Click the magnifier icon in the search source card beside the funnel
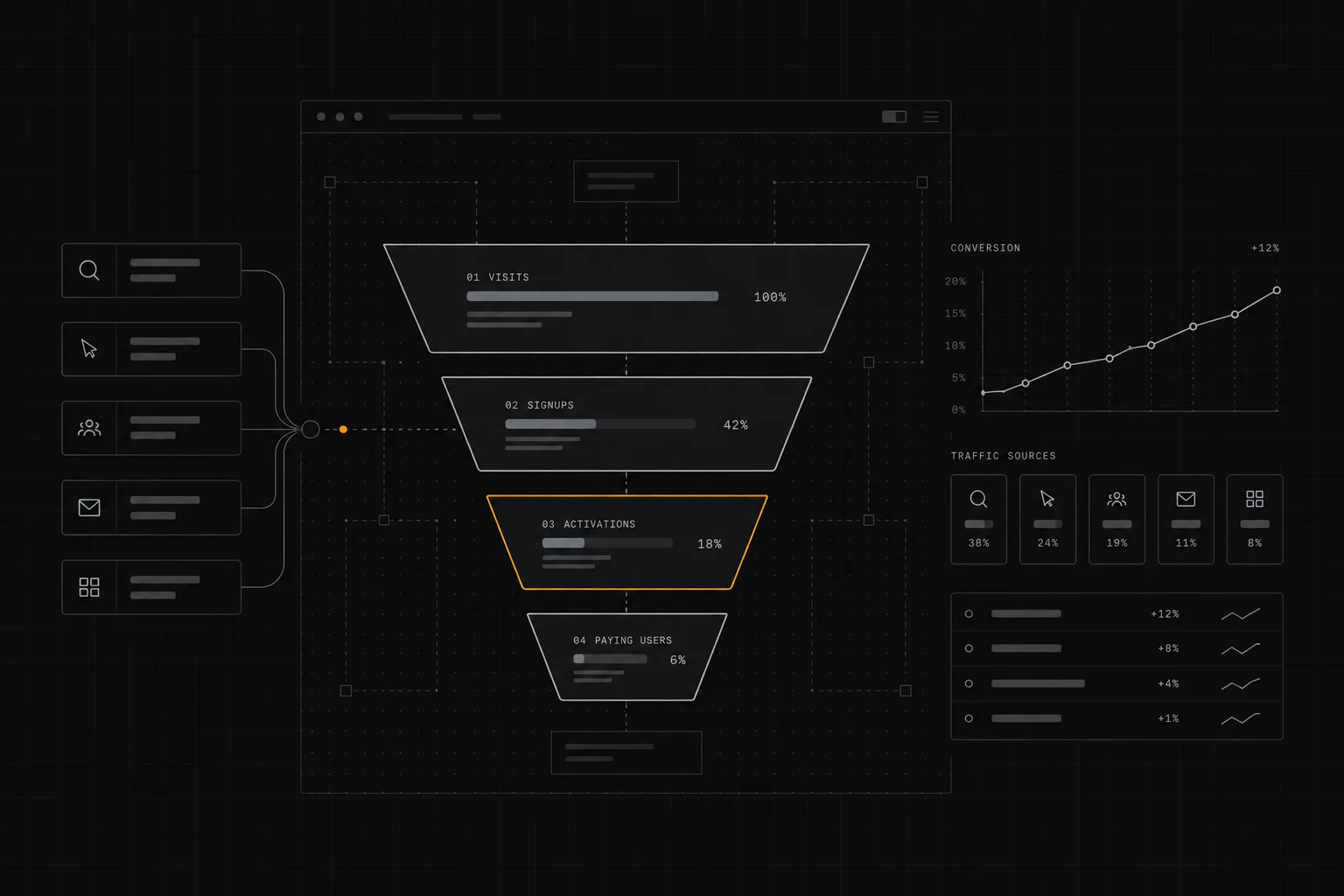The width and height of the screenshot is (1344, 896). tap(89, 270)
